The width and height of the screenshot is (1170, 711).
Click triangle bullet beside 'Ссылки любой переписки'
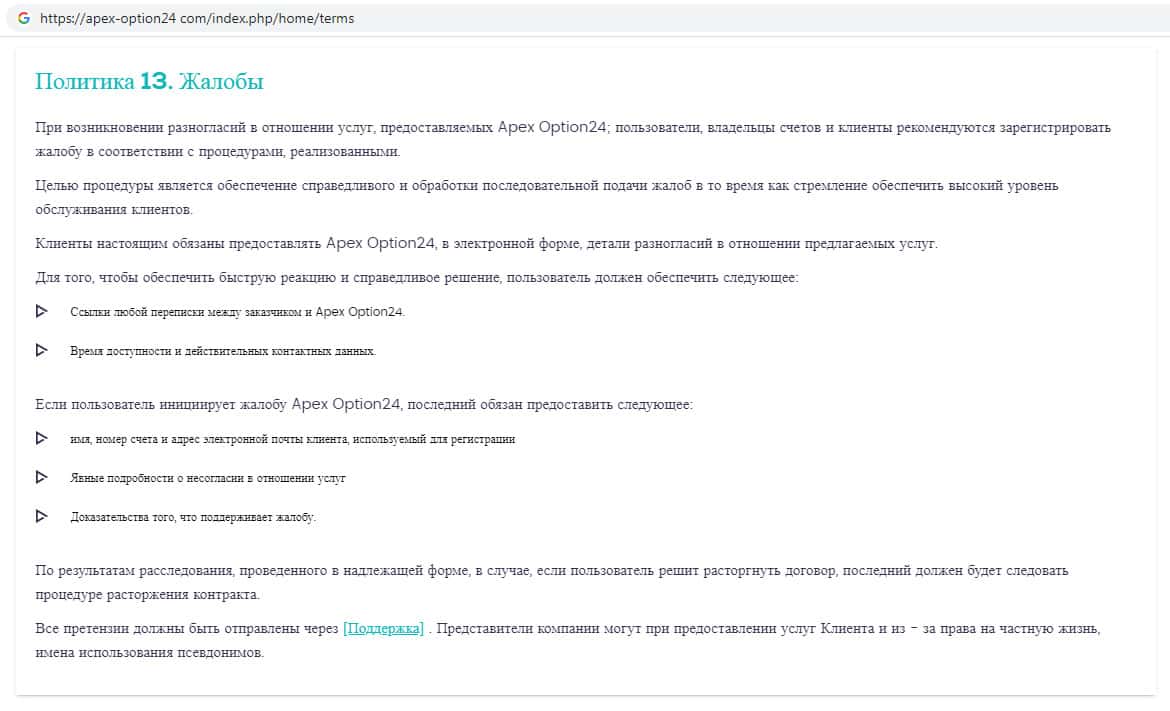click(42, 311)
